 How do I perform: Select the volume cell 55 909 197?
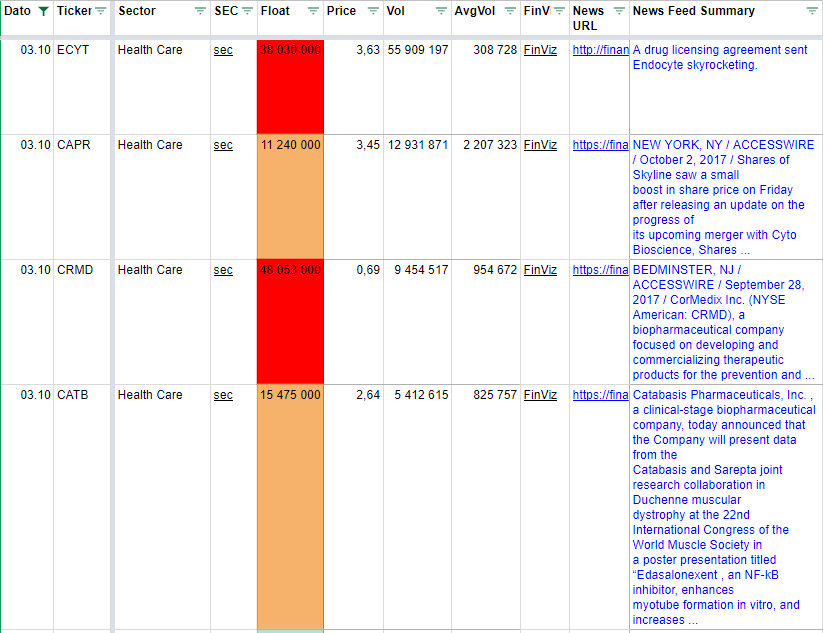[418, 87]
